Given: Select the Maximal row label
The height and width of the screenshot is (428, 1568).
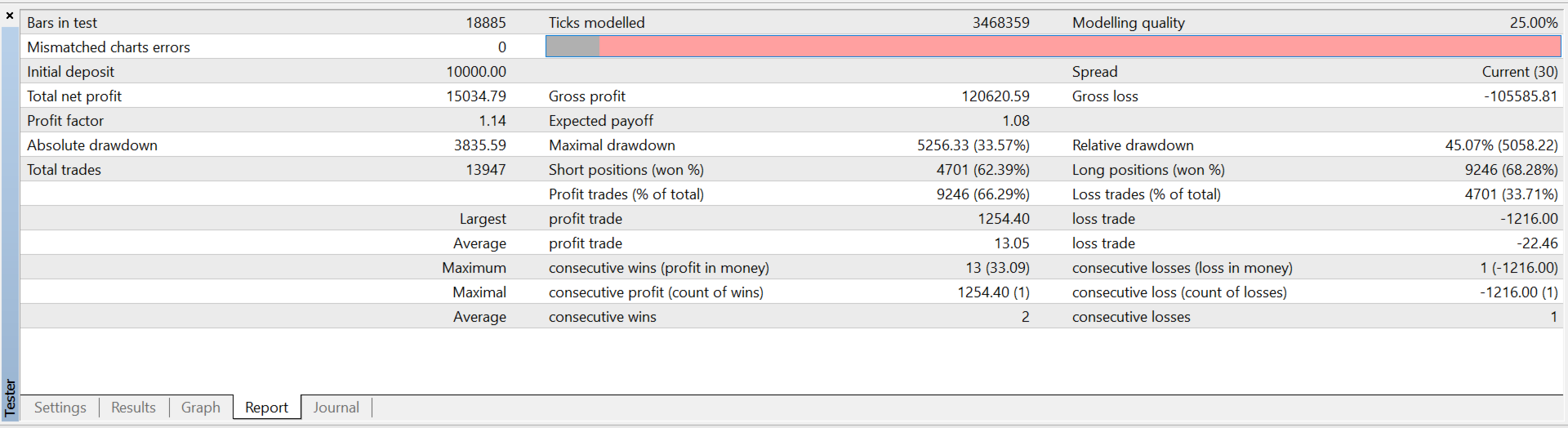Looking at the screenshot, I should tap(479, 292).
